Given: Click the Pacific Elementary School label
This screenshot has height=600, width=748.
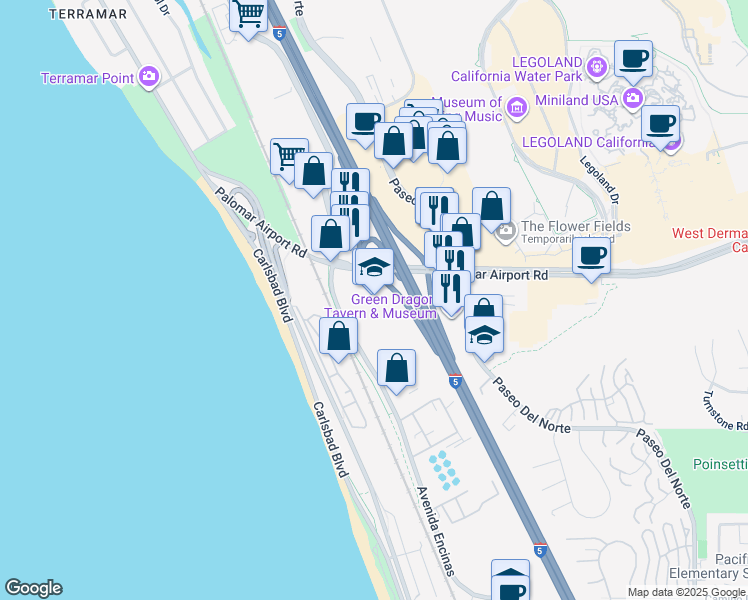Looking at the screenshot, I should pyautogui.click(x=708, y=566).
